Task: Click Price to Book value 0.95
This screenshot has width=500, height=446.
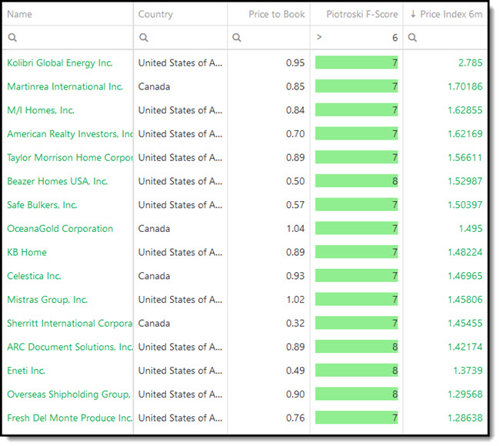Action: (295, 63)
